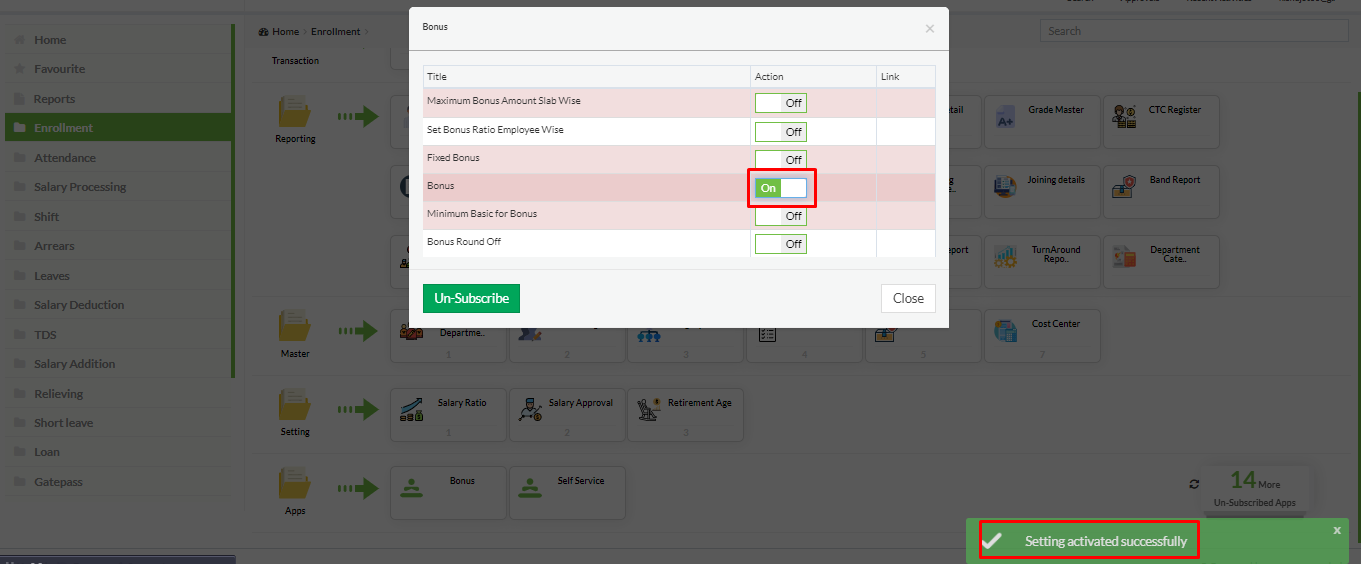
Task: Click the Action column header
Action: [813, 77]
